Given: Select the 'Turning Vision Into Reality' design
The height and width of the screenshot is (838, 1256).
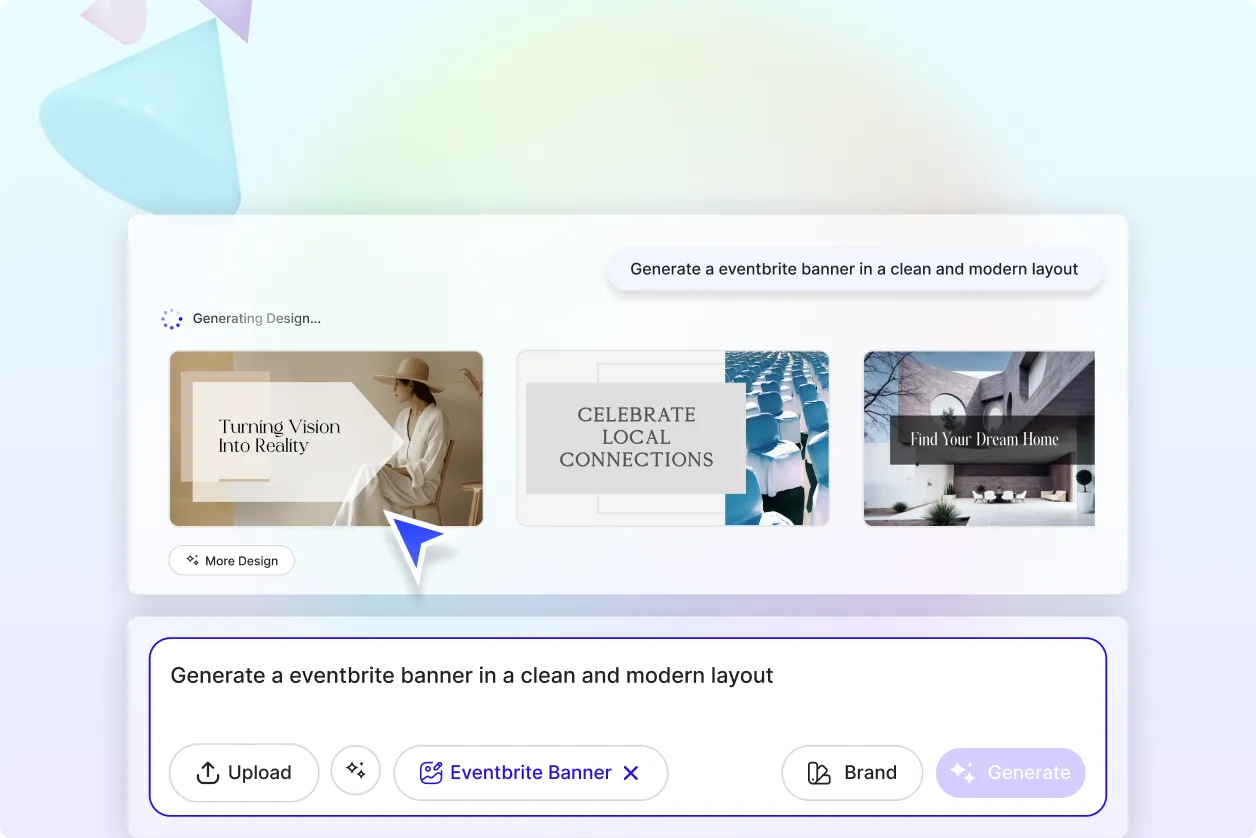Looking at the screenshot, I should click(326, 438).
